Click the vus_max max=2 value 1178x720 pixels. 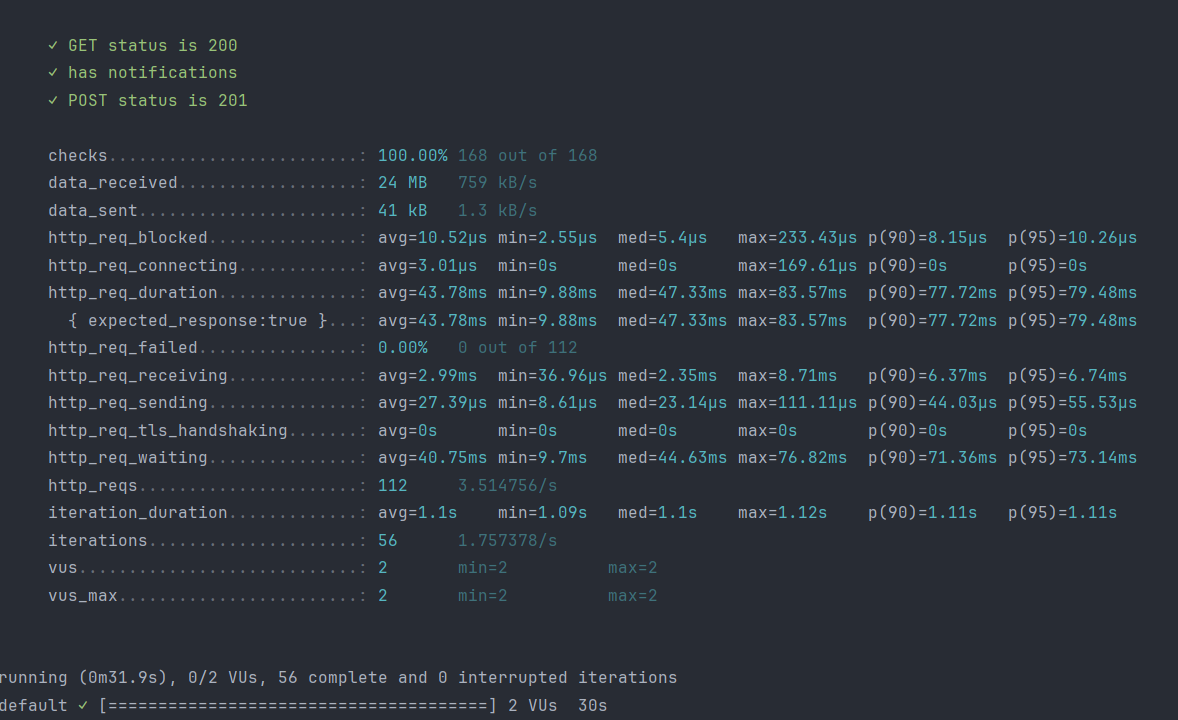point(633,596)
